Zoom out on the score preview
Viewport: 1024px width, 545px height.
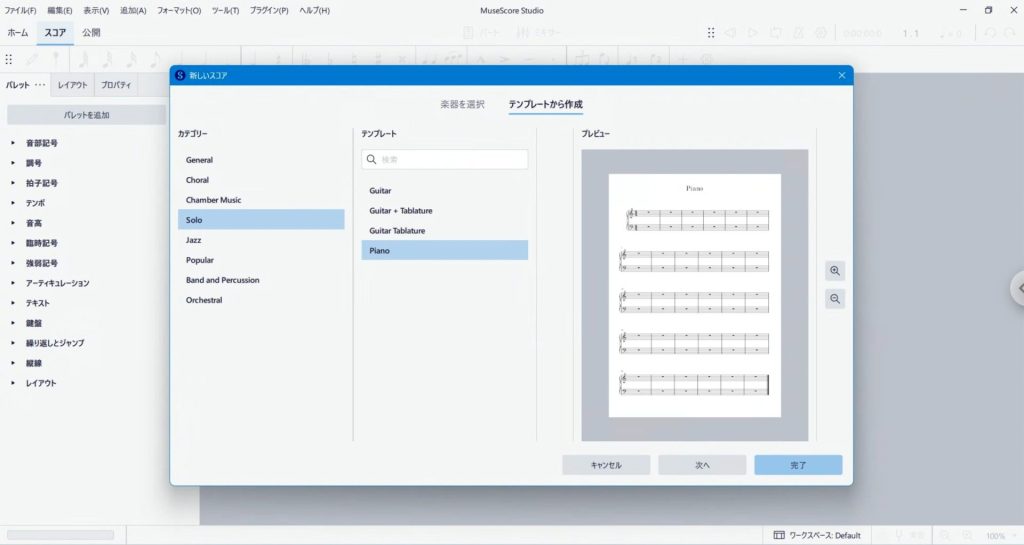(x=835, y=298)
